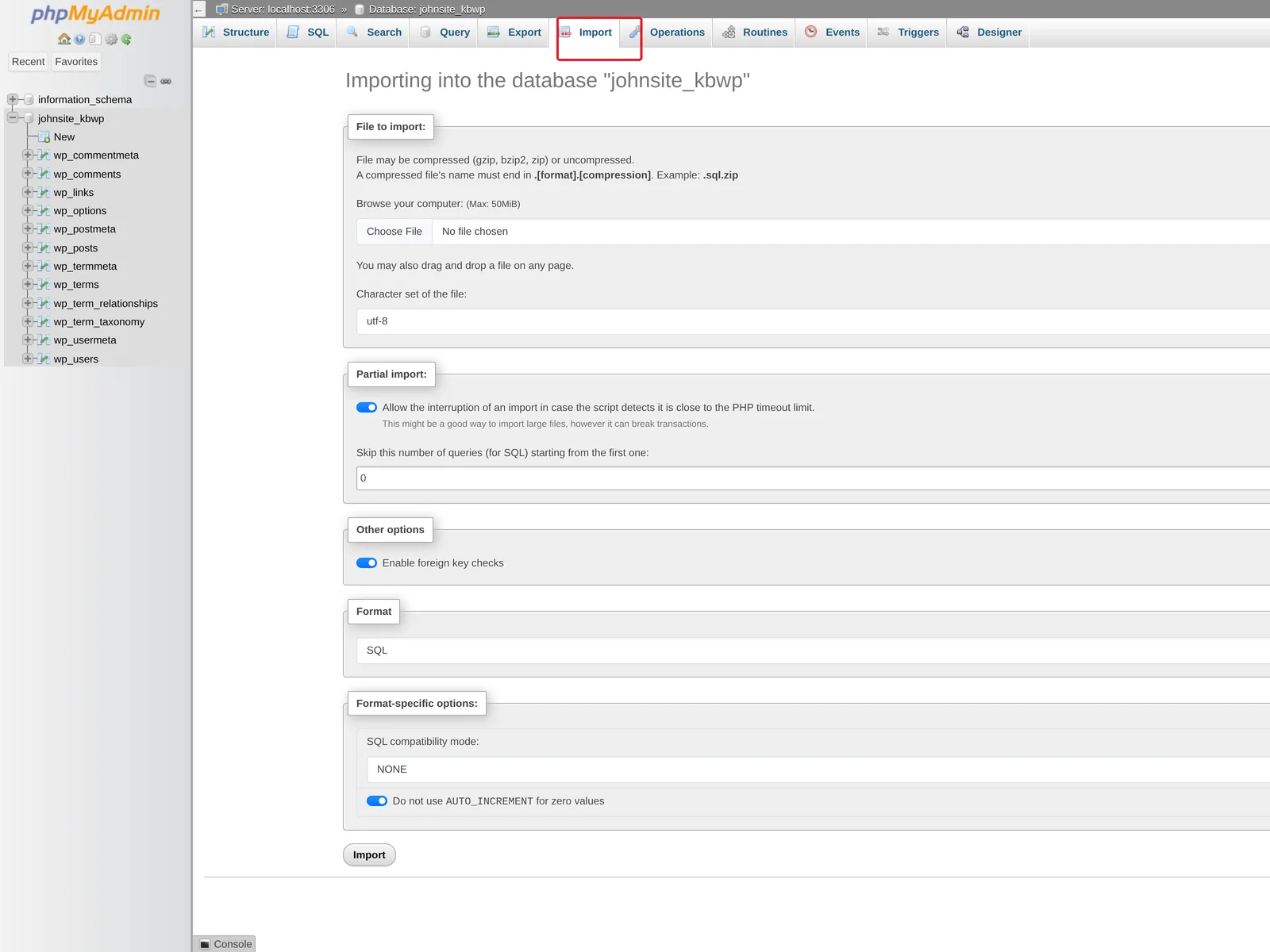Open the Favorites tables button
Image resolution: width=1270 pixels, height=952 pixels.
tap(76, 62)
